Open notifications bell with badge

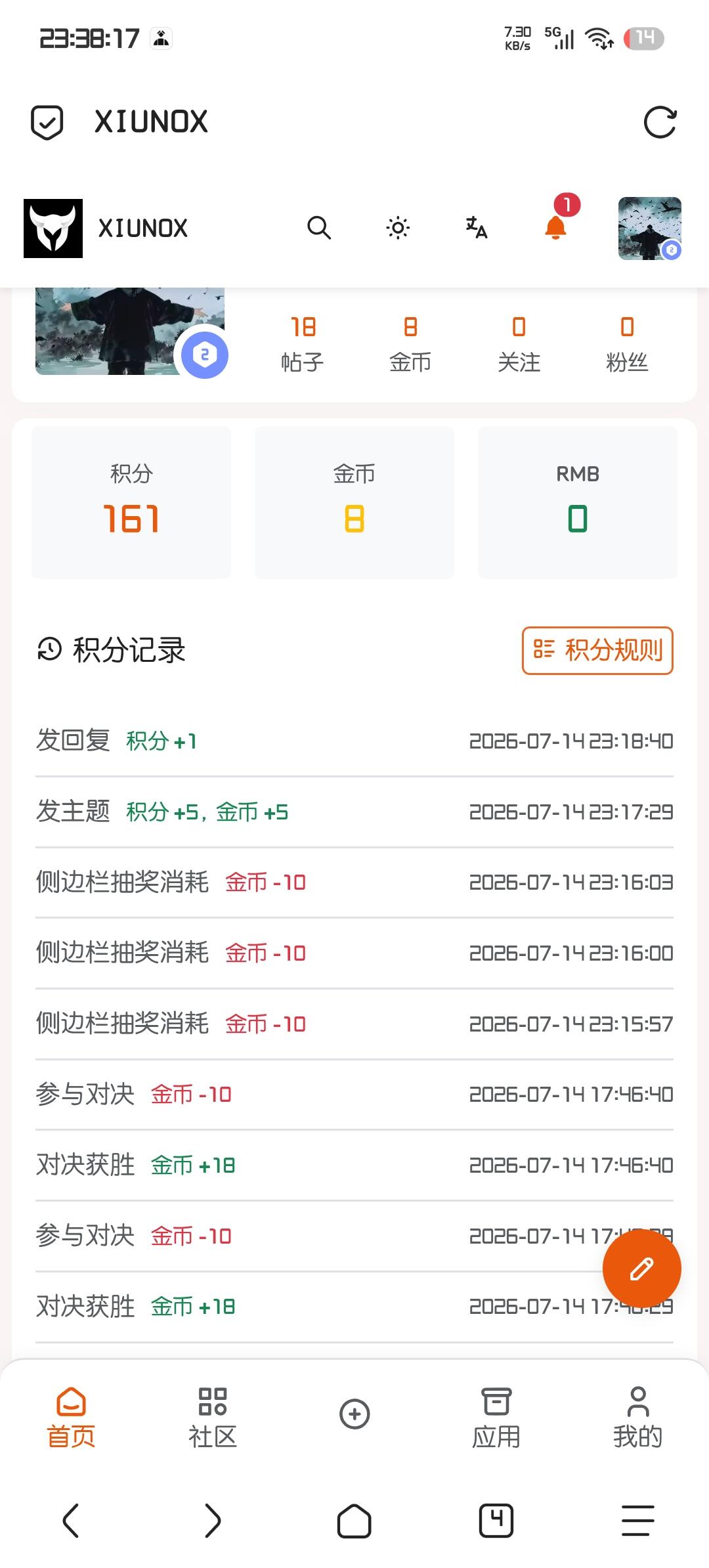click(x=557, y=223)
